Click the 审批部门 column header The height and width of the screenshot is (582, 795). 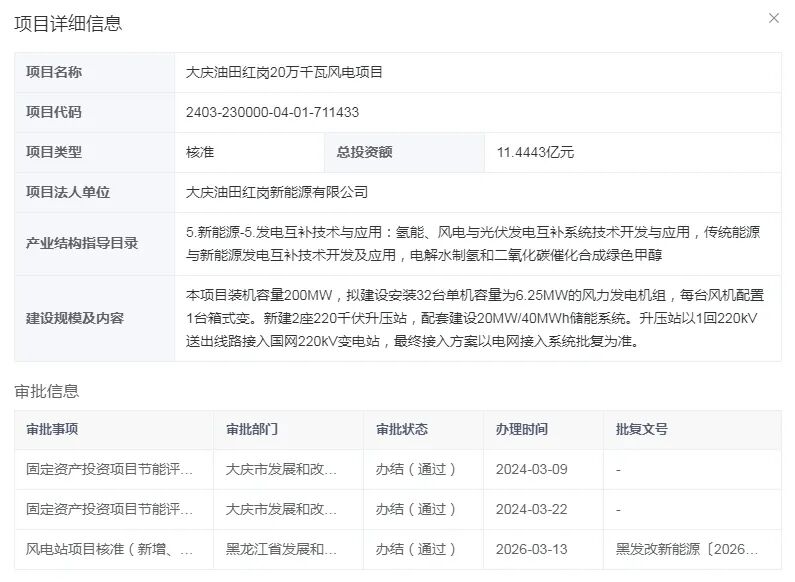point(252,429)
